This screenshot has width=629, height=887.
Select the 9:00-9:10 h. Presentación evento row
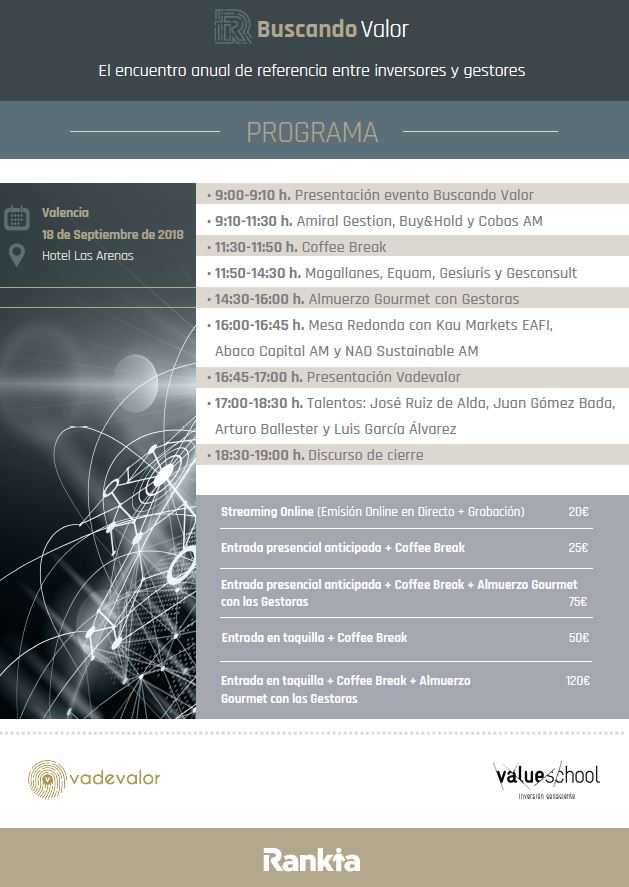(x=412, y=195)
